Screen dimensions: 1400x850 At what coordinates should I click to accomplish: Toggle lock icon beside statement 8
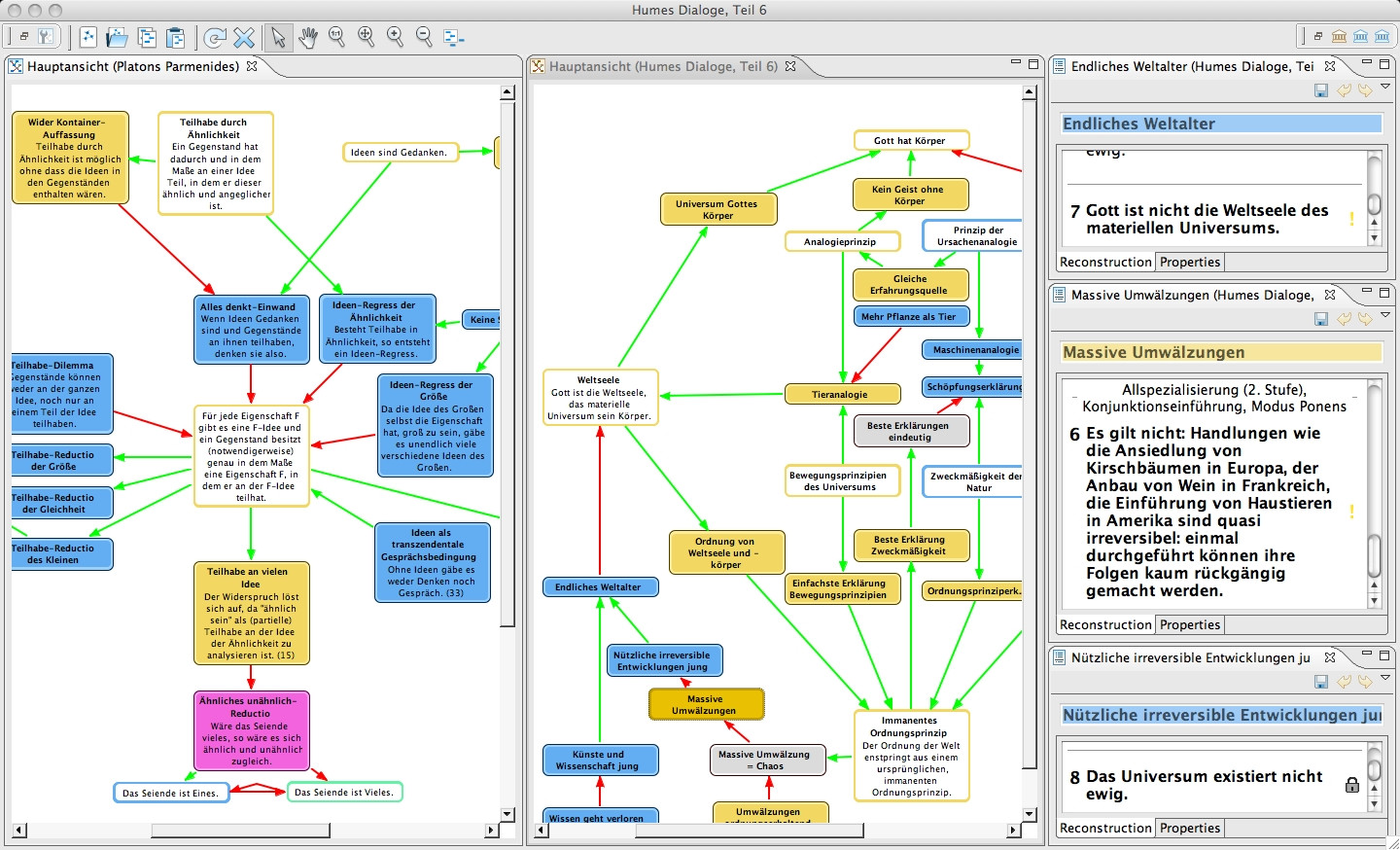point(1351,785)
